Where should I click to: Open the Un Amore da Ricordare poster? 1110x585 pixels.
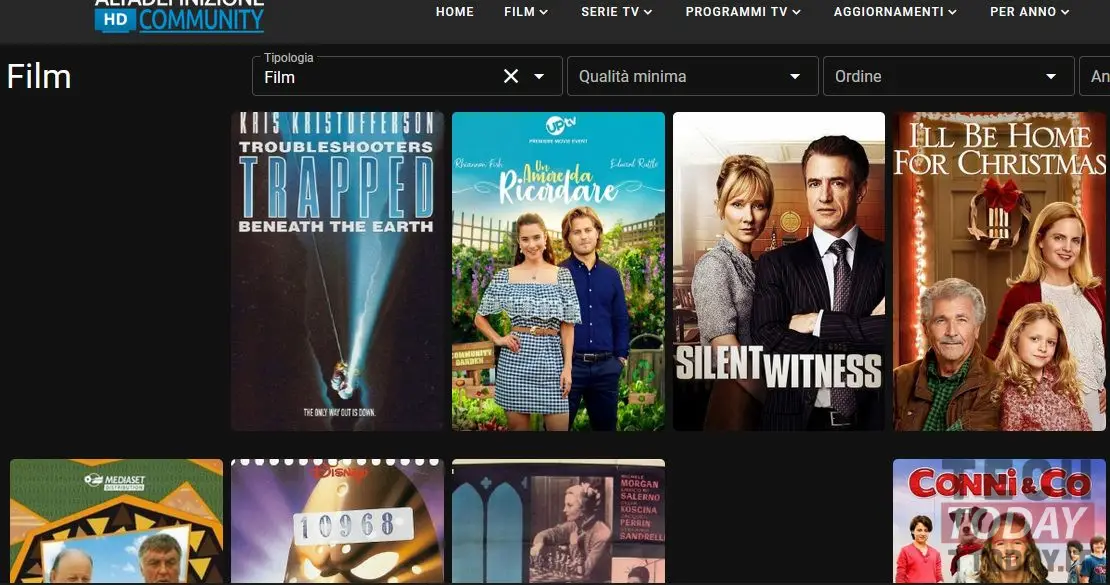click(x=559, y=271)
